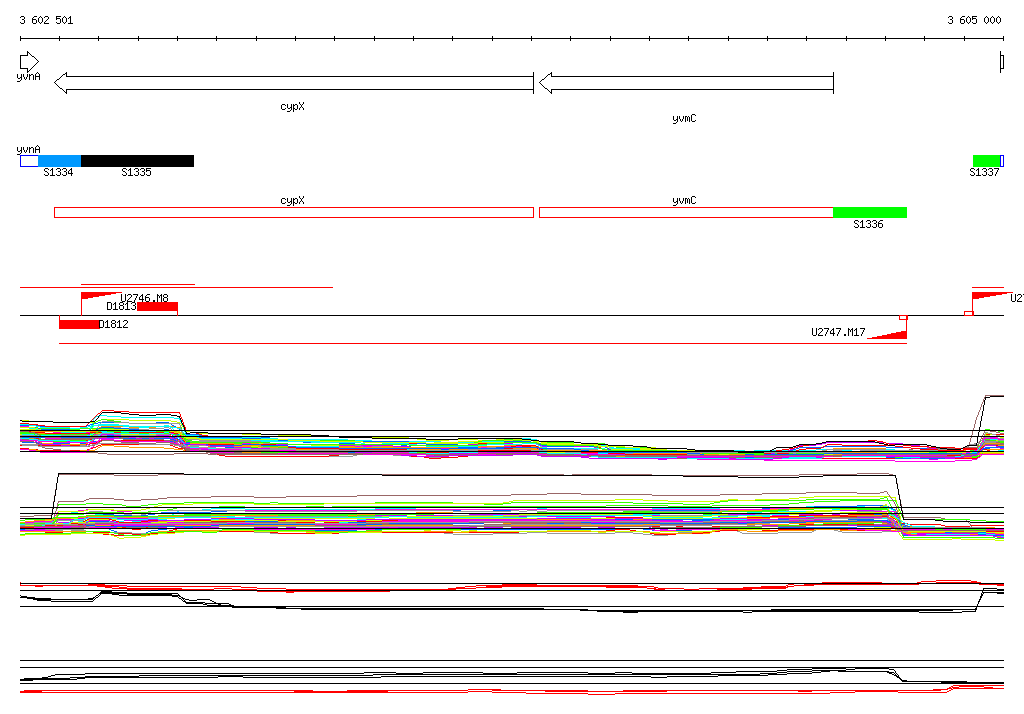Select the red-outlined cypX box
This screenshot has height=714, width=1024.
click(x=294, y=212)
